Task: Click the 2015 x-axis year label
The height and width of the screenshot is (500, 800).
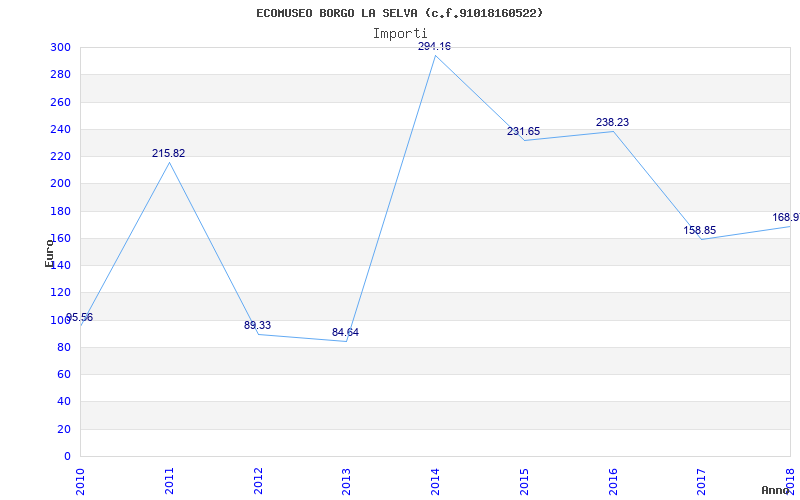Action: click(x=524, y=481)
